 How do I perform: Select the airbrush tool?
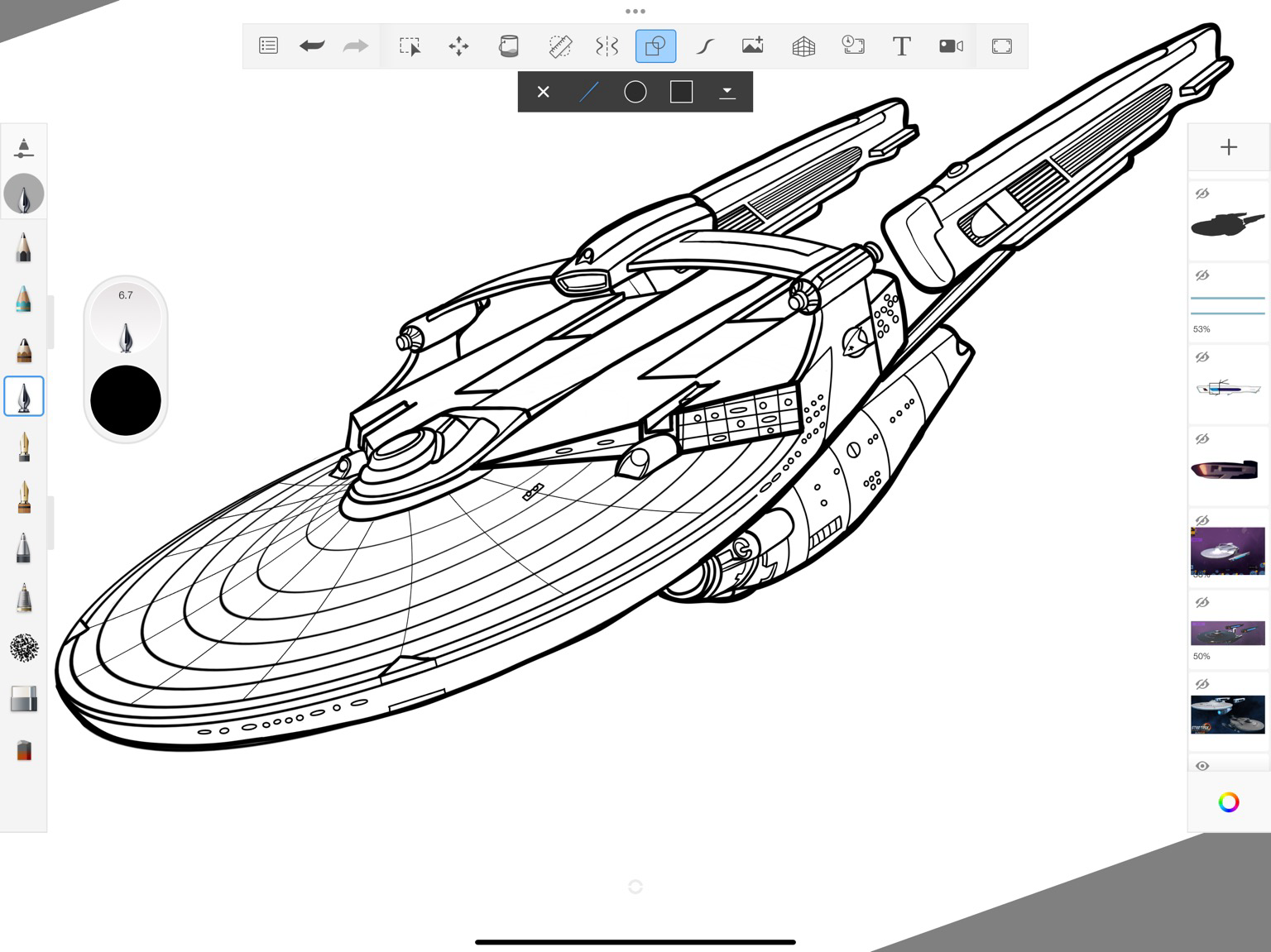pyautogui.click(x=24, y=597)
